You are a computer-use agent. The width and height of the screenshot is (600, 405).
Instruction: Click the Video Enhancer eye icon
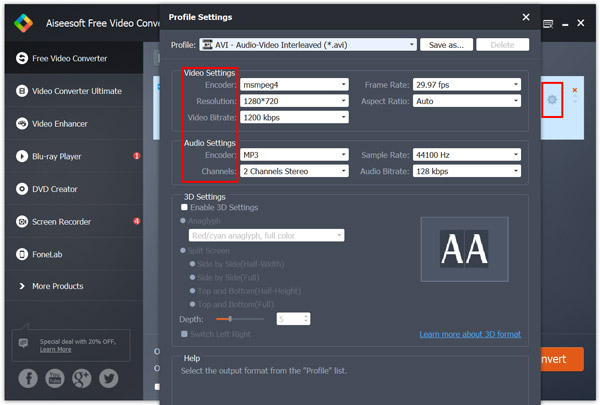[x=22, y=124]
